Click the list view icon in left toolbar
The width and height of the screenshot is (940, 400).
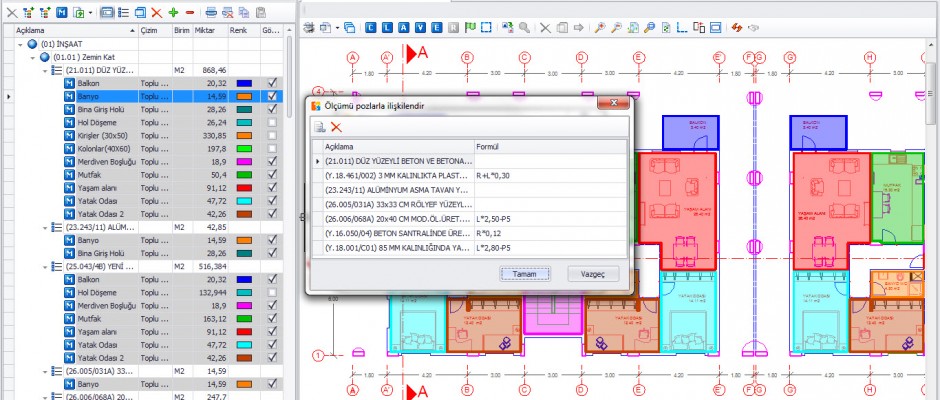[x=123, y=13]
